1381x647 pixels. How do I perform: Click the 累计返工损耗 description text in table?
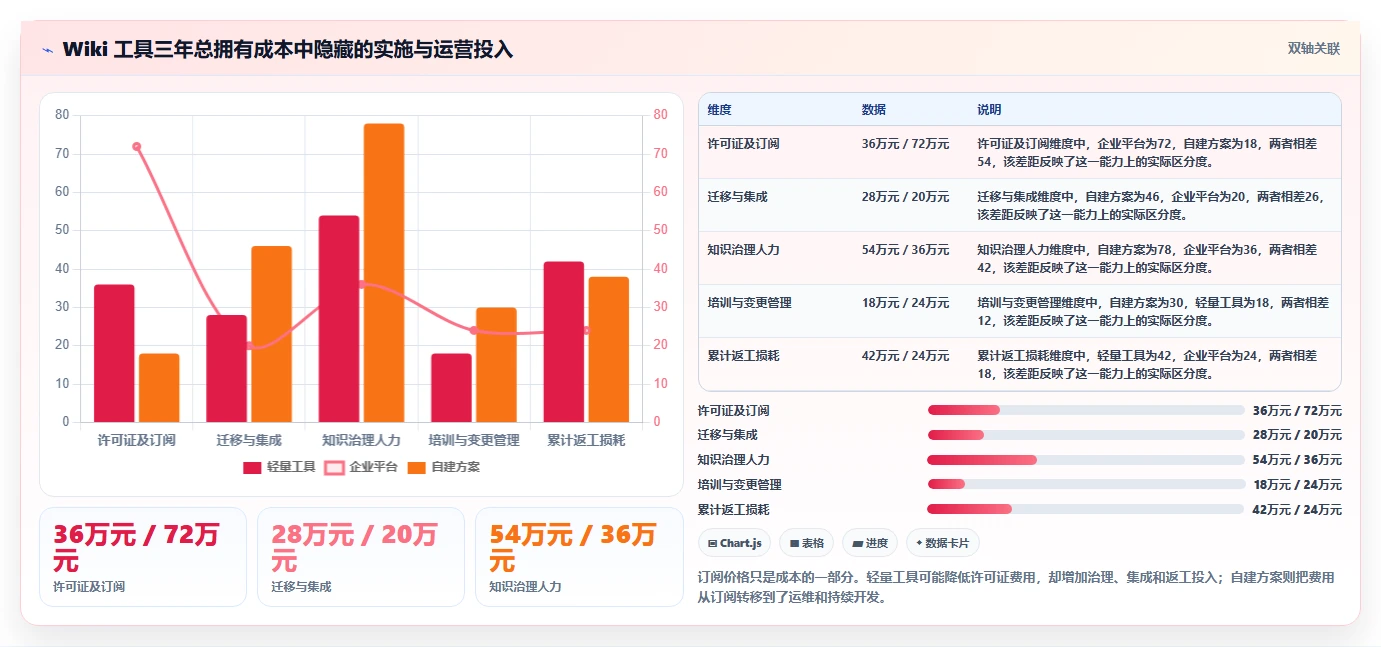tap(1147, 365)
